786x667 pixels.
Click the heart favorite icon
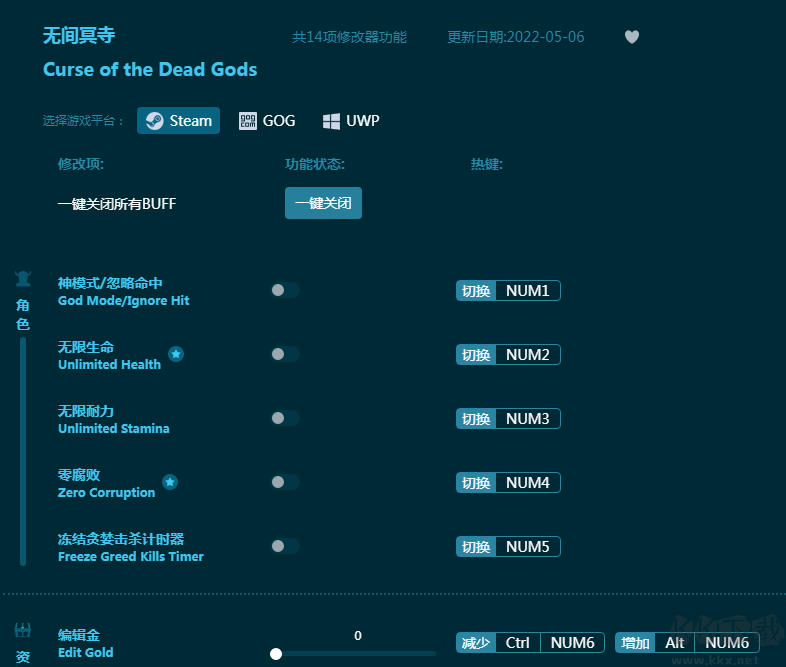tap(632, 37)
